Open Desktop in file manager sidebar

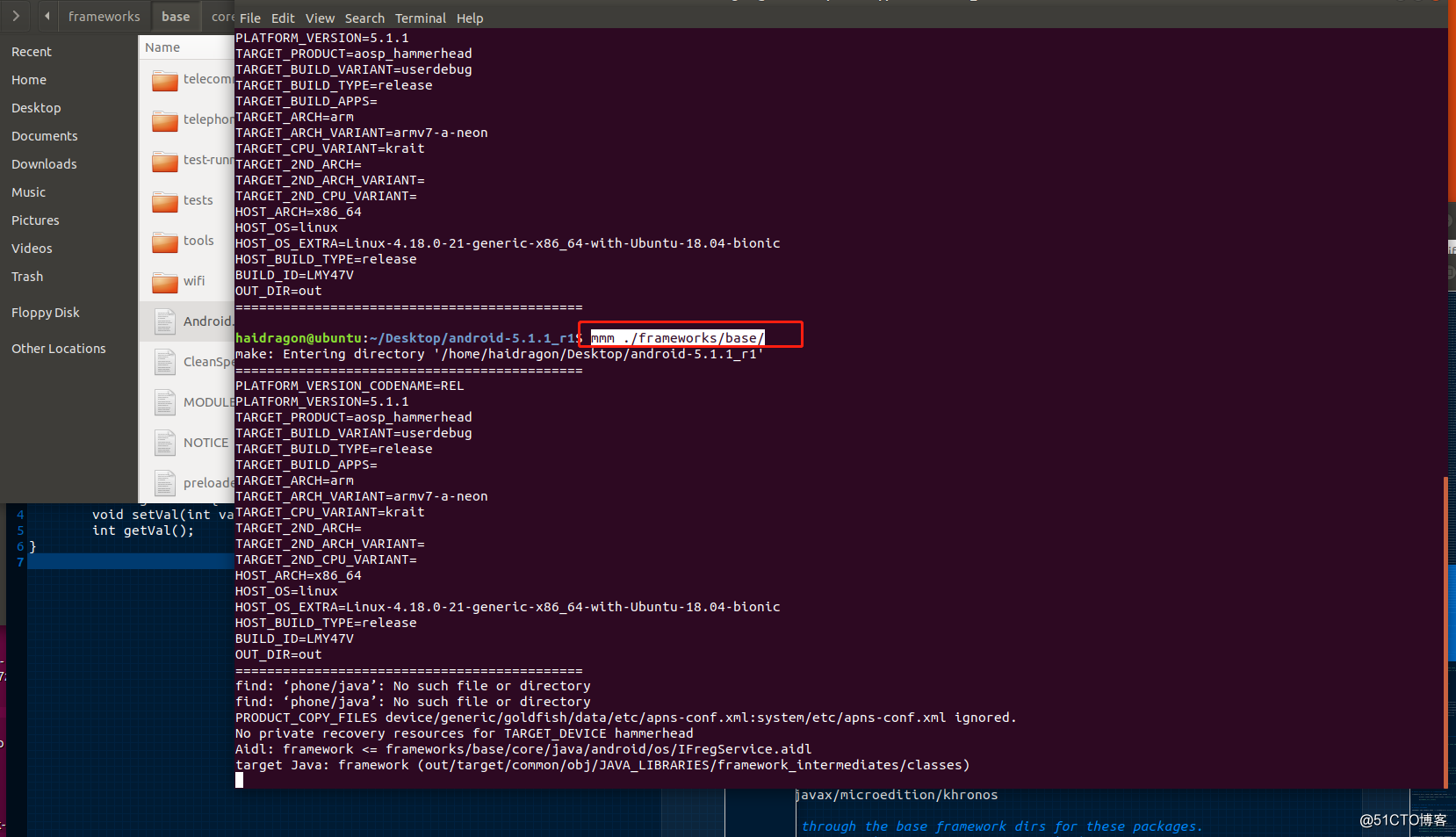(x=36, y=108)
